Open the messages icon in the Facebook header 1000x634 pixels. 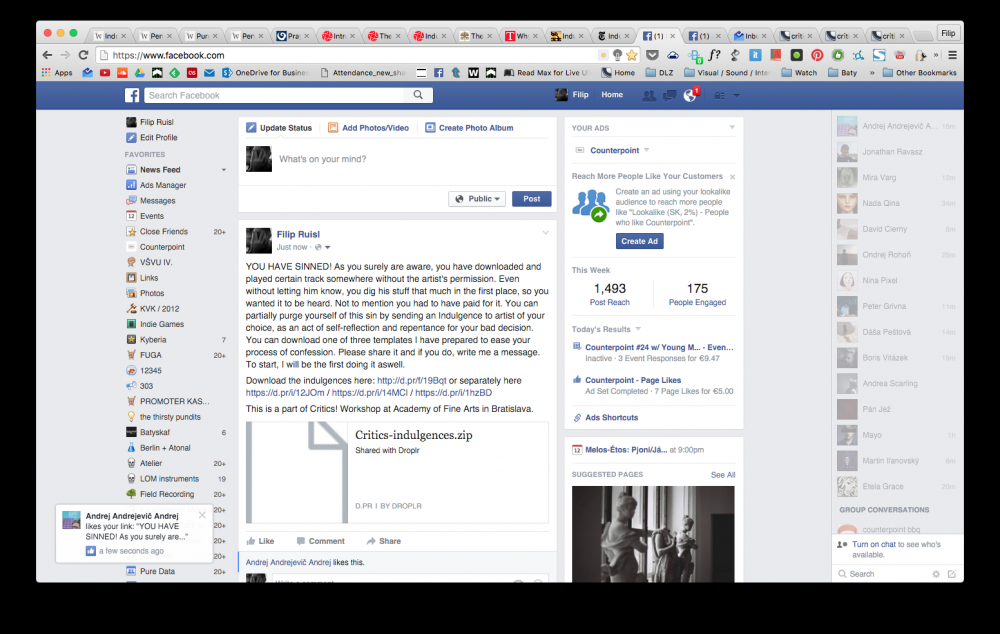coord(669,95)
